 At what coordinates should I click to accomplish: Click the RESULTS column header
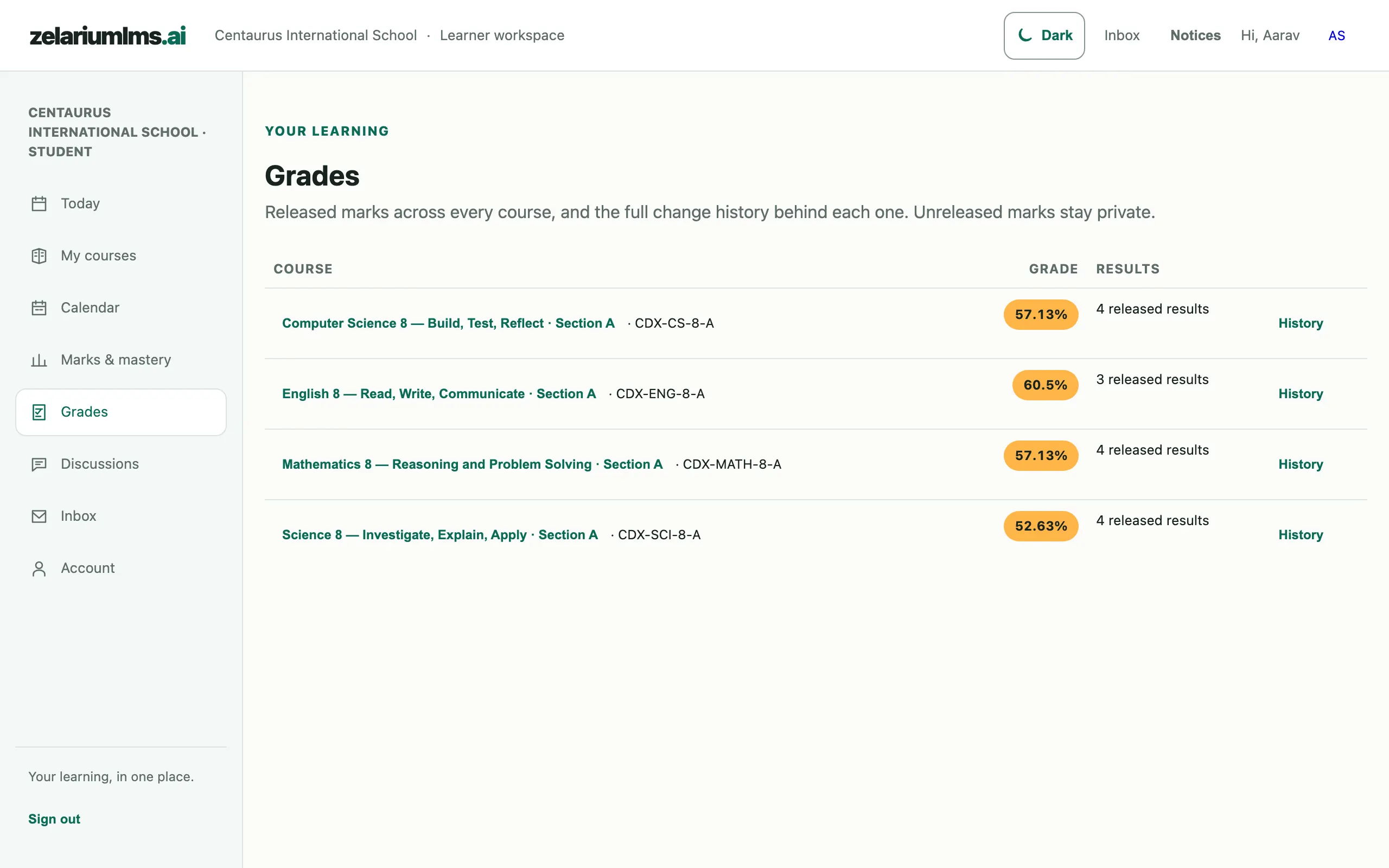pos(1128,269)
